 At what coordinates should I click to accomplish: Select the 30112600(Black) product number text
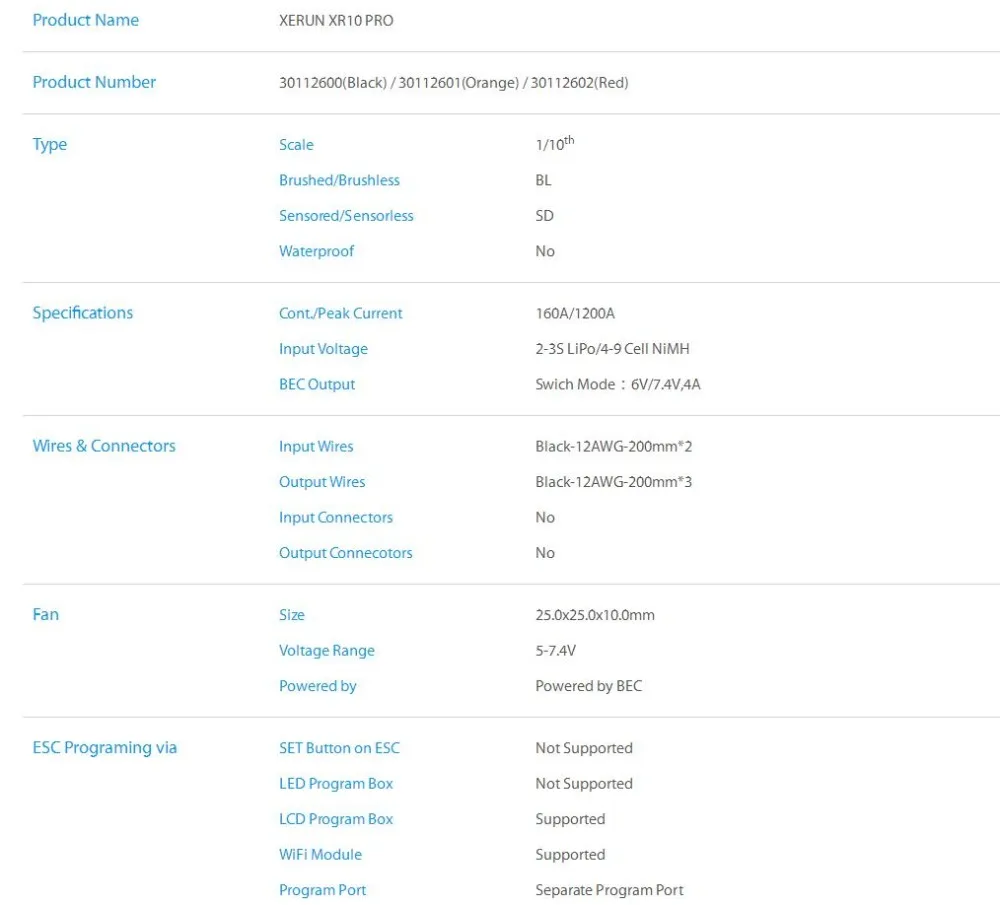(x=333, y=83)
